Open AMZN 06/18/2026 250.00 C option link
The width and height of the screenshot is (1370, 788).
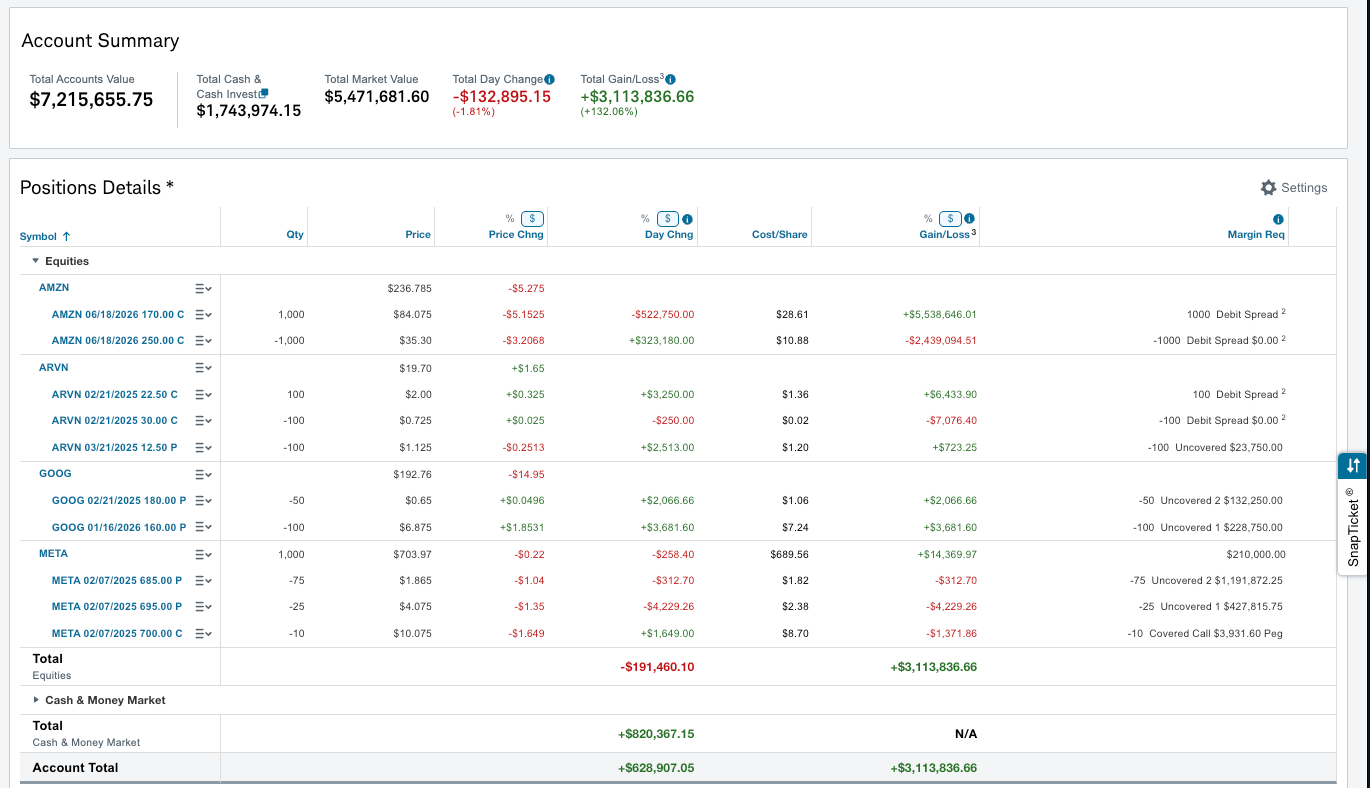coord(118,341)
